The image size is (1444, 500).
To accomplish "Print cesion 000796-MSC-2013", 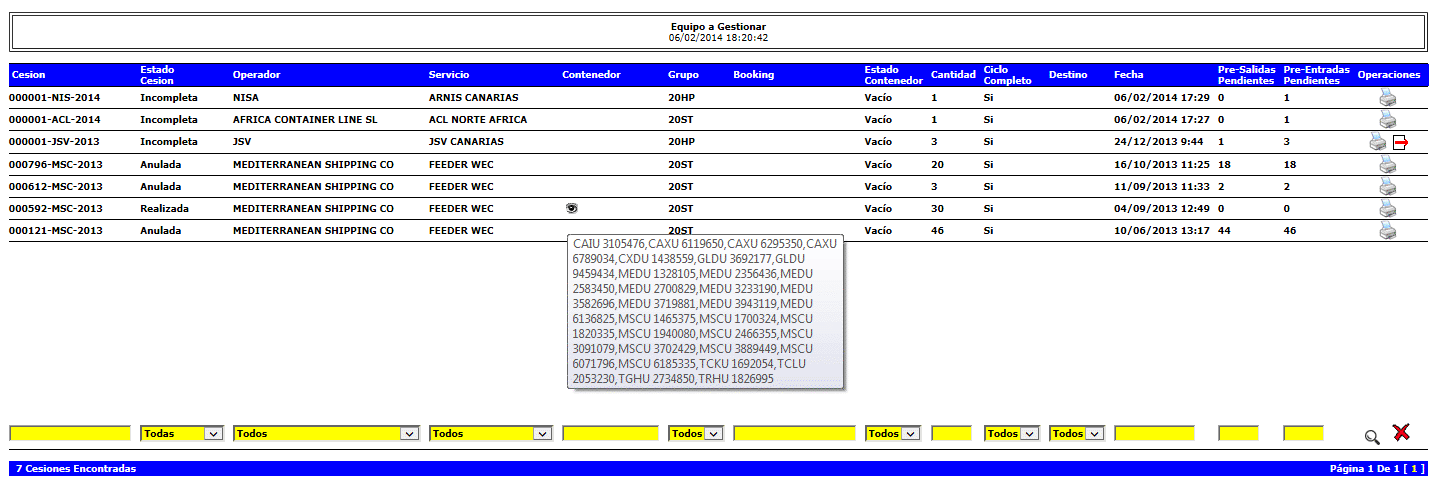I will 1387,164.
